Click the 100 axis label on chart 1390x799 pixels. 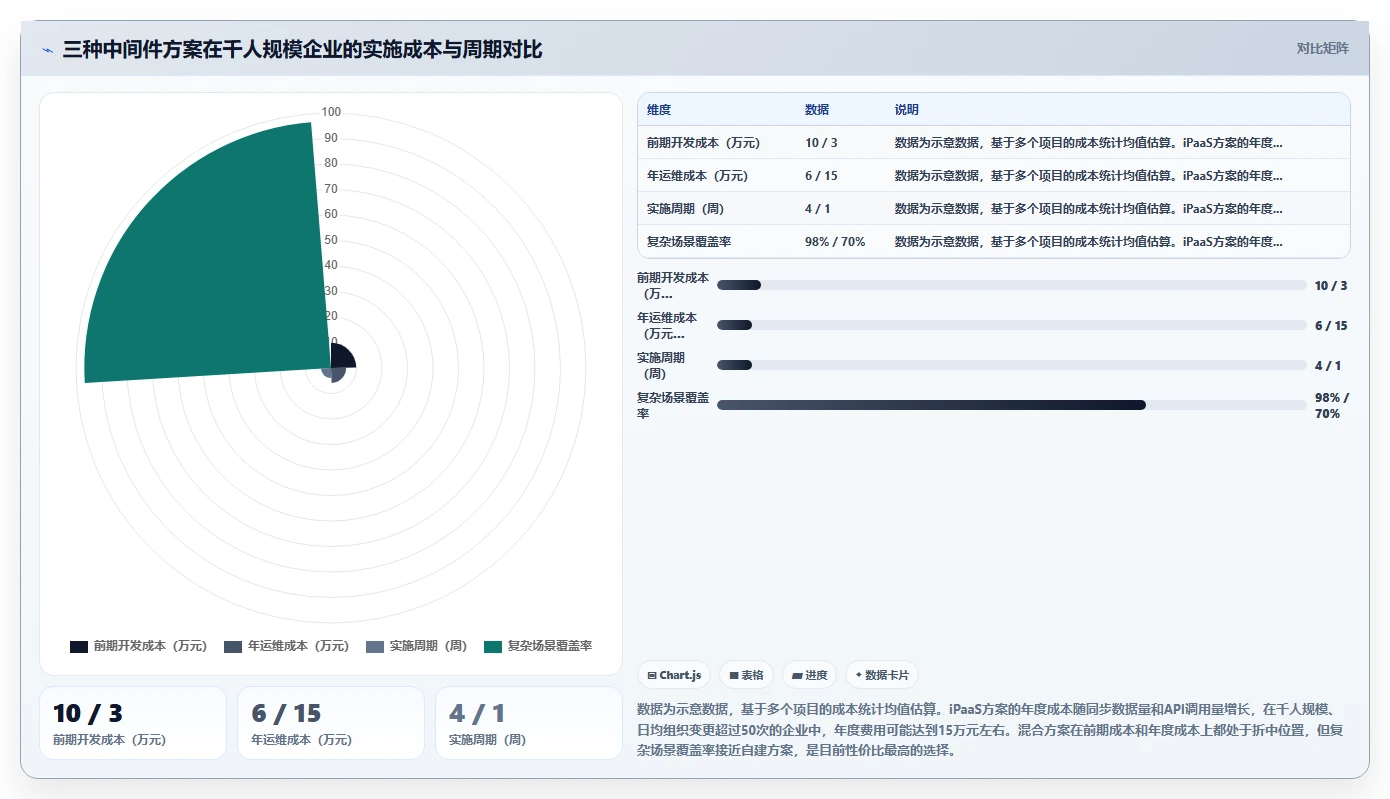331,112
